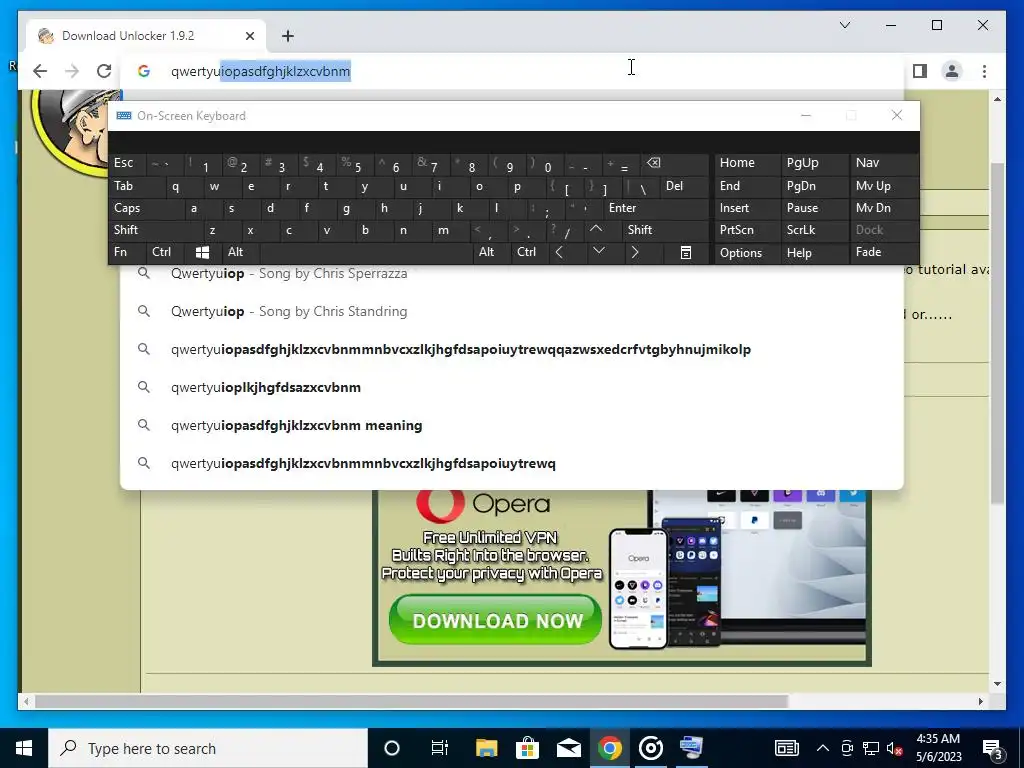Tap the letter m key
Image resolution: width=1024 pixels, height=768 pixels.
[x=450, y=230]
